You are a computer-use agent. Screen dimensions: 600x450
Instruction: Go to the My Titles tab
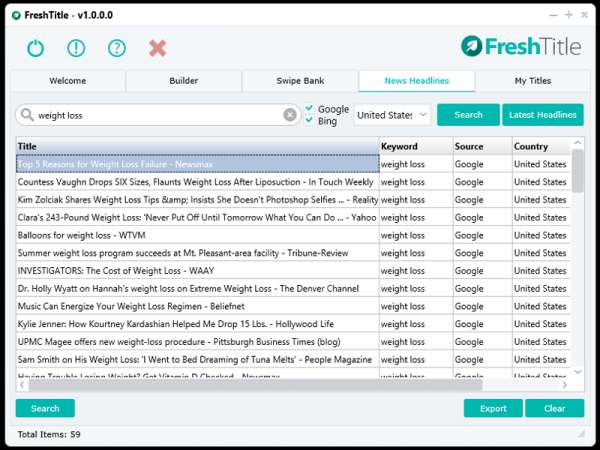533,81
